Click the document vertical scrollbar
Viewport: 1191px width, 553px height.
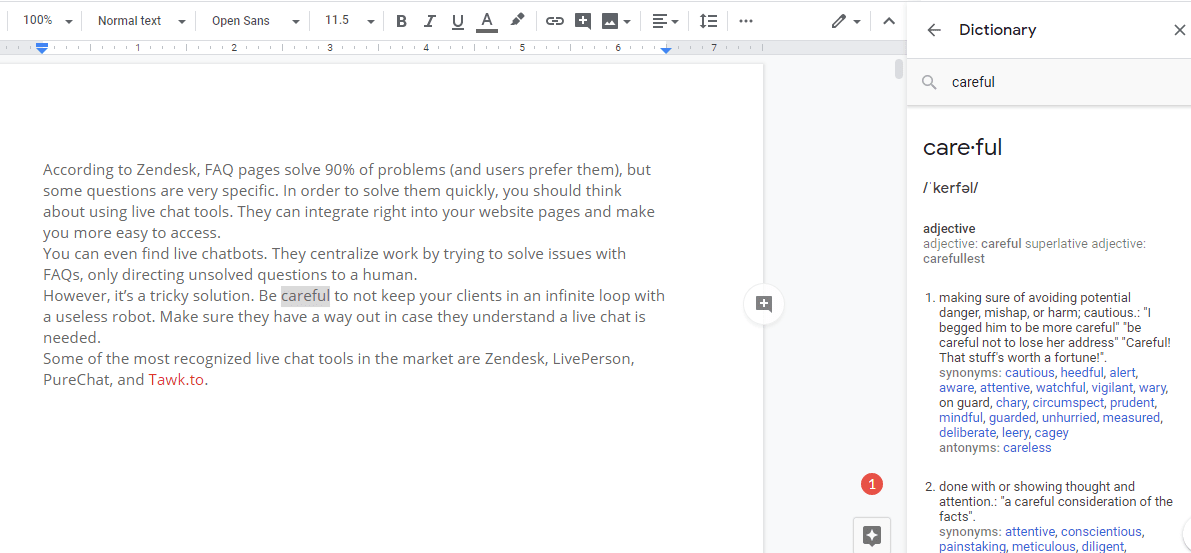tap(899, 68)
